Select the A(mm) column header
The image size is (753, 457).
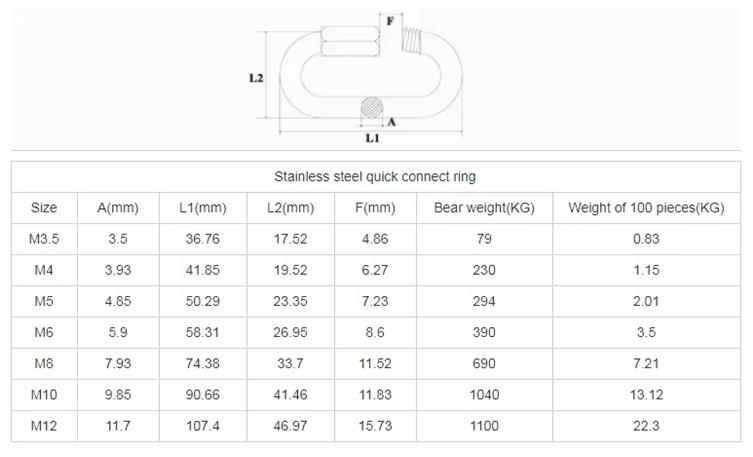tap(117, 208)
